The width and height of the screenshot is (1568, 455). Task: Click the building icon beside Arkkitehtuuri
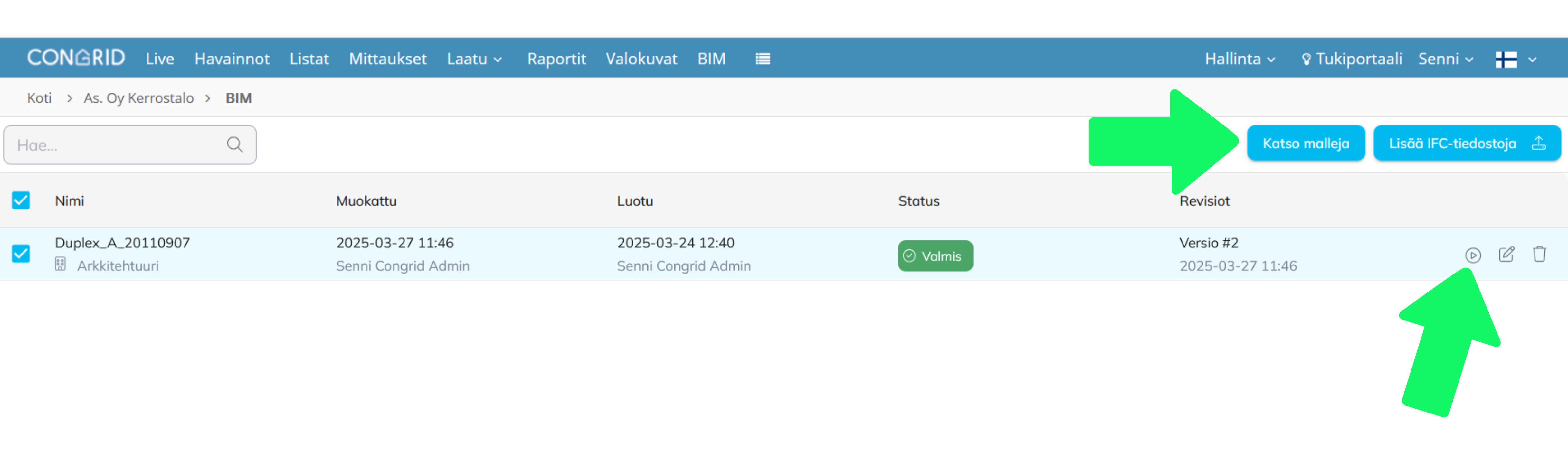click(x=60, y=264)
